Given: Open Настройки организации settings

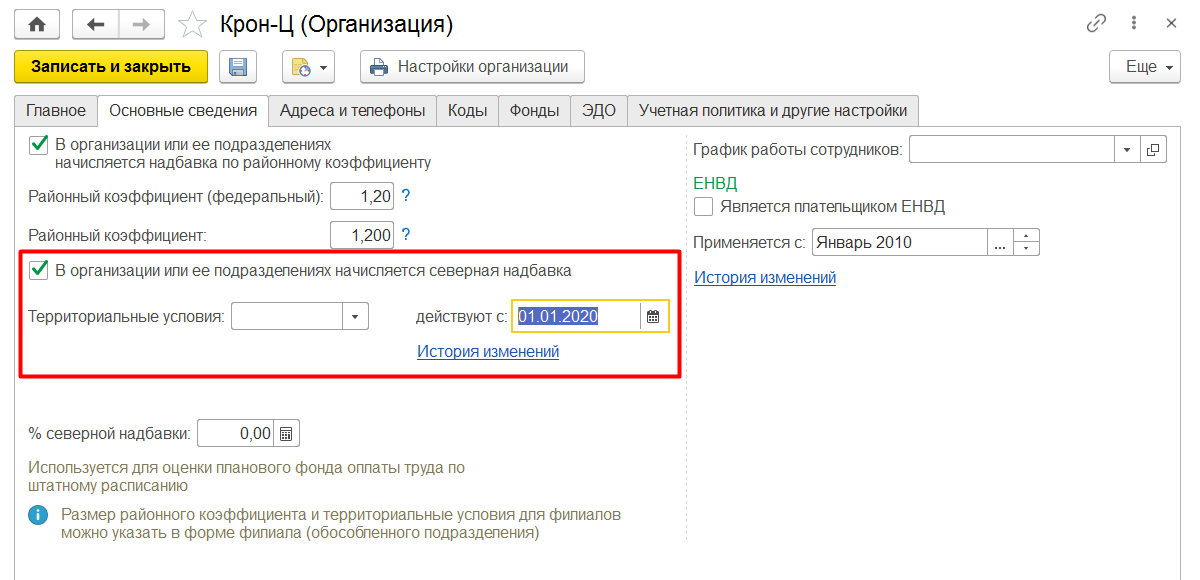Looking at the screenshot, I should point(472,67).
